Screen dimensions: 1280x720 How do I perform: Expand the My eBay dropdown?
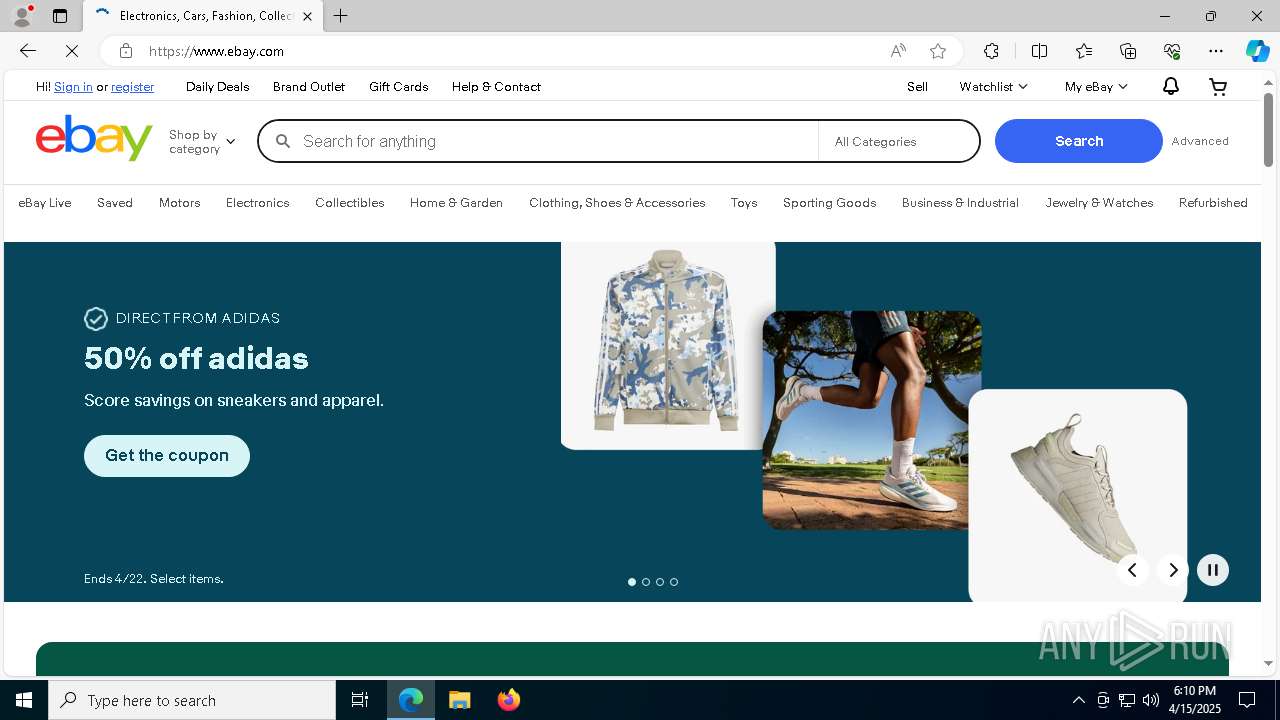pyautogui.click(x=1096, y=87)
